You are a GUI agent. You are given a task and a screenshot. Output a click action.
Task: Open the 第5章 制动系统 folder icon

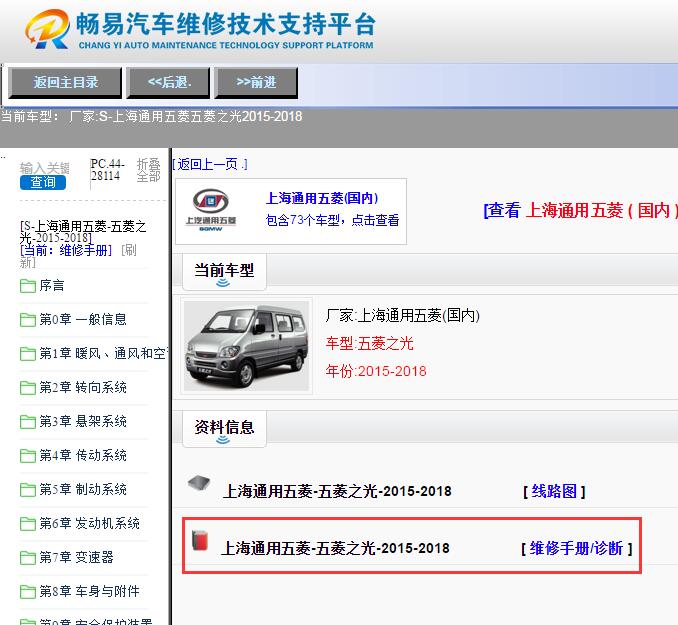tap(28, 490)
